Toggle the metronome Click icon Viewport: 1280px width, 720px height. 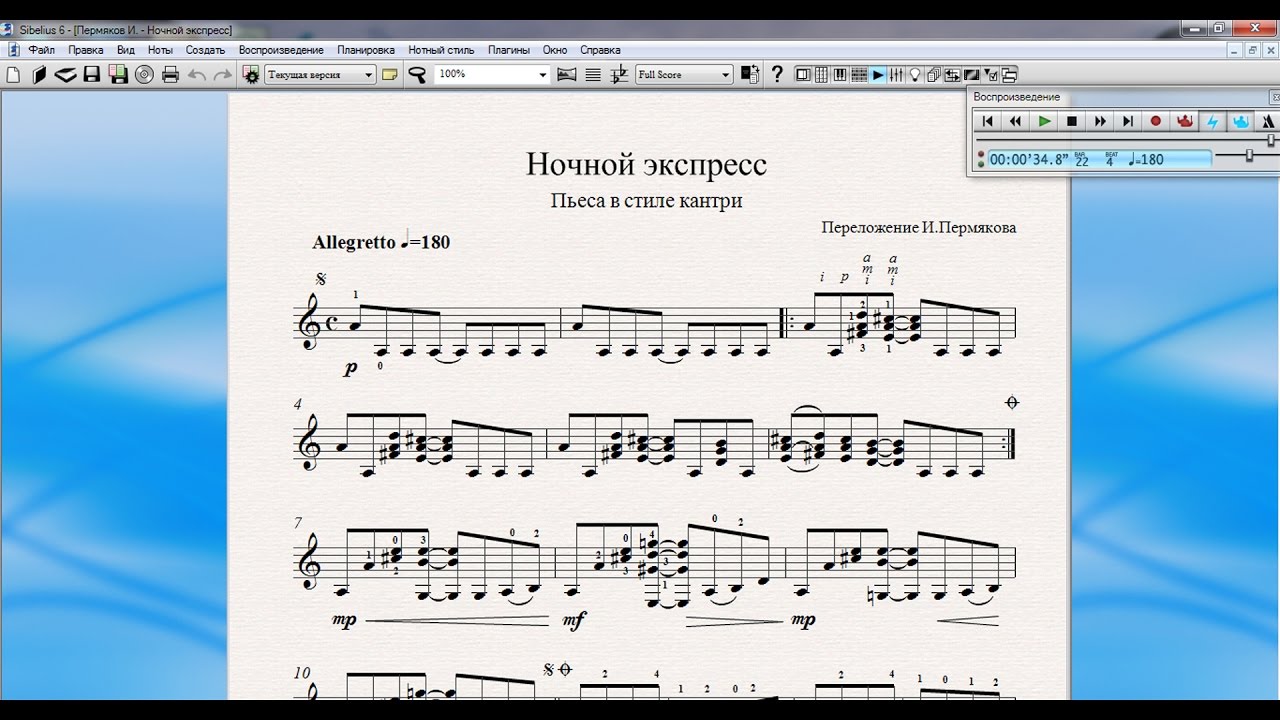click(x=1268, y=121)
